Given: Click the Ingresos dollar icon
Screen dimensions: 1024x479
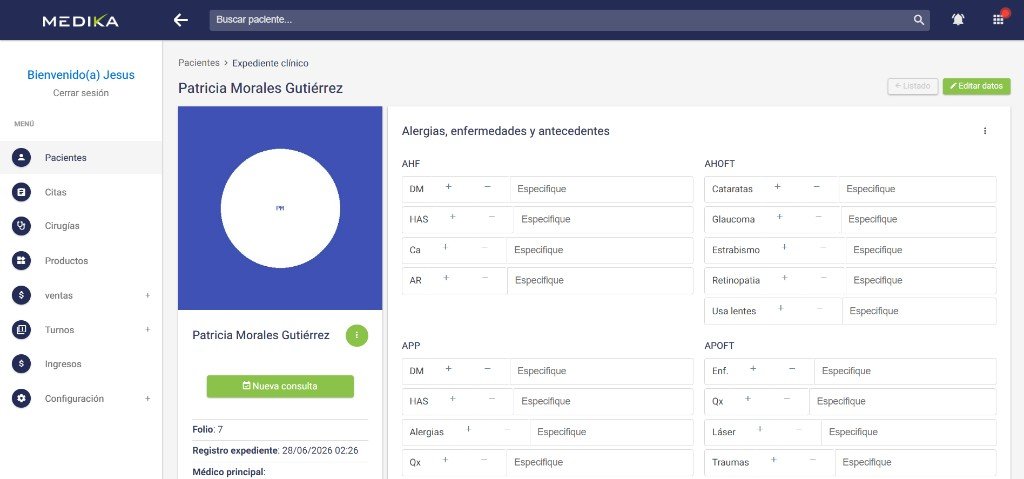Looking at the screenshot, I should (x=22, y=364).
